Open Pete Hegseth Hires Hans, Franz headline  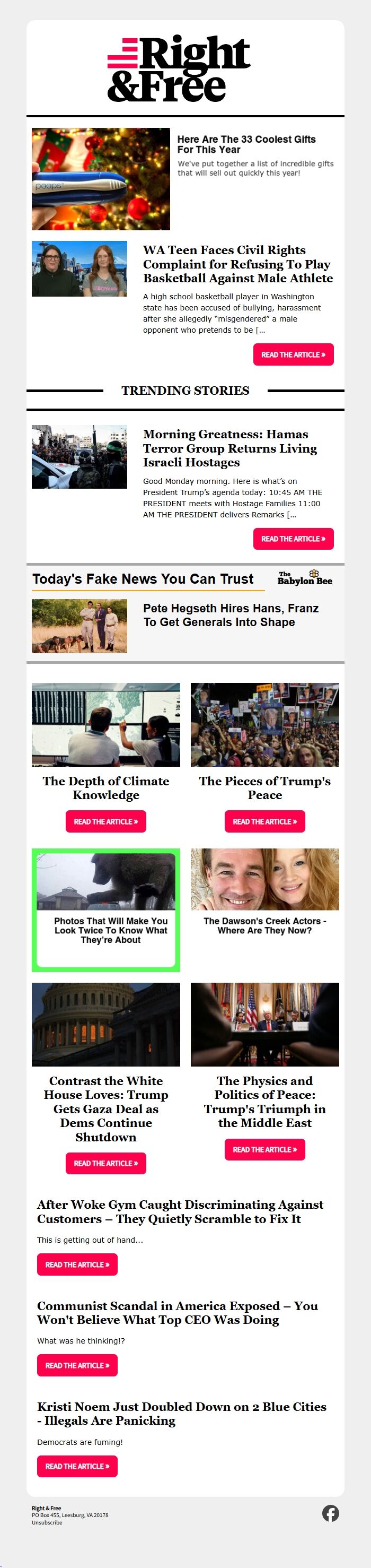[231, 615]
